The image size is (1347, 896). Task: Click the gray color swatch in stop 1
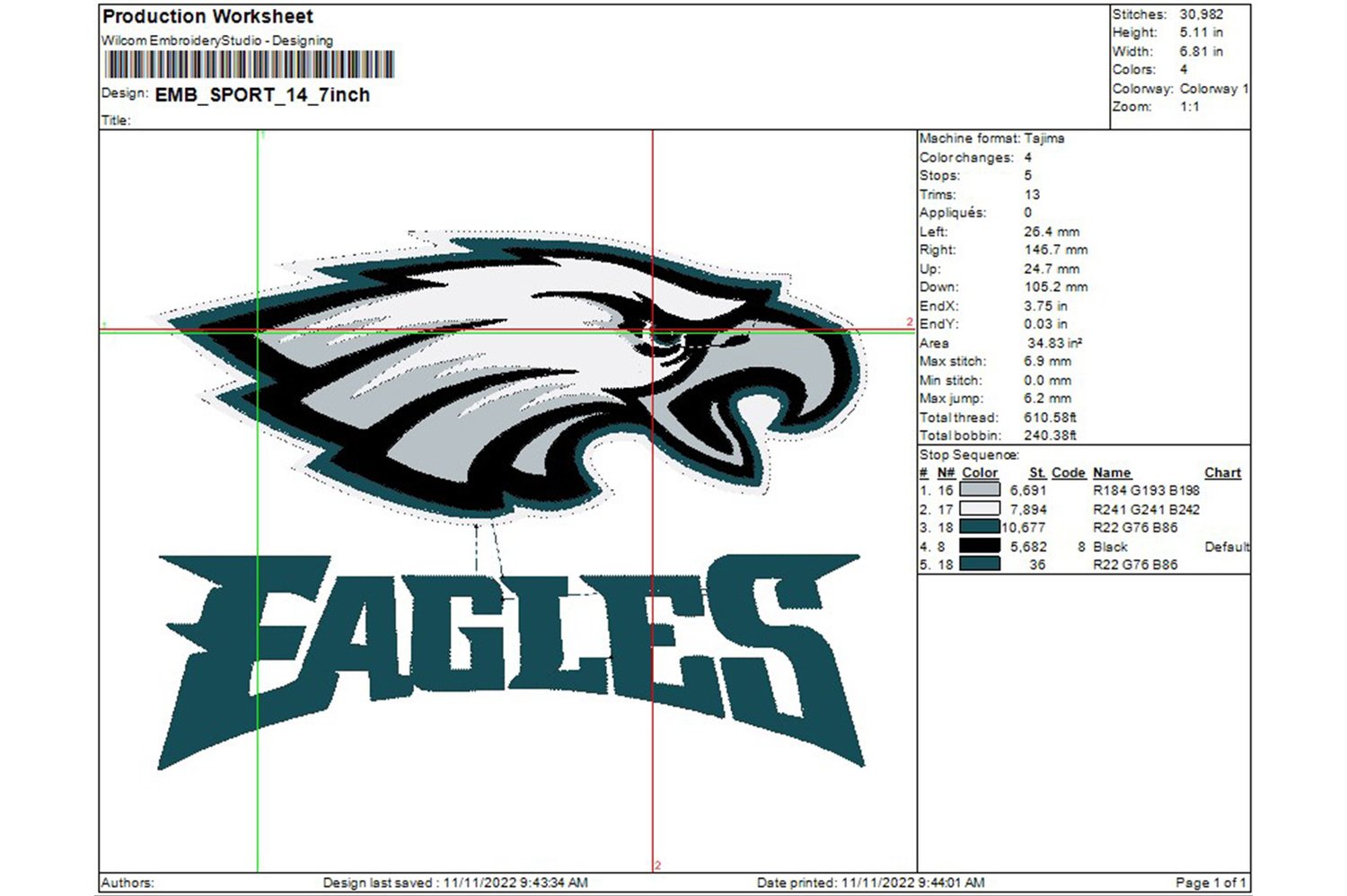click(x=980, y=490)
